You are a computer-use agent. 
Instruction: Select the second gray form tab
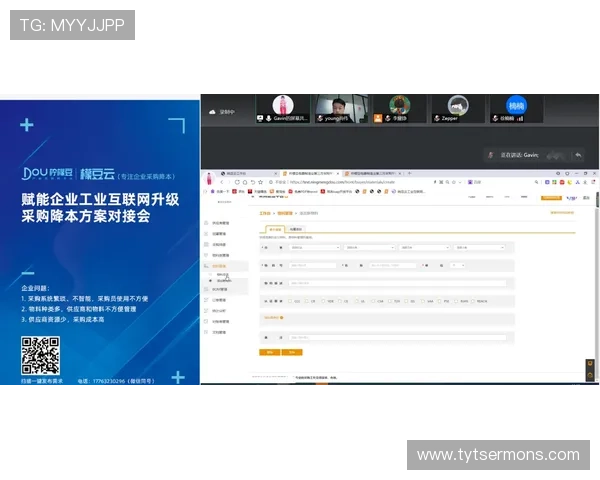(x=295, y=229)
